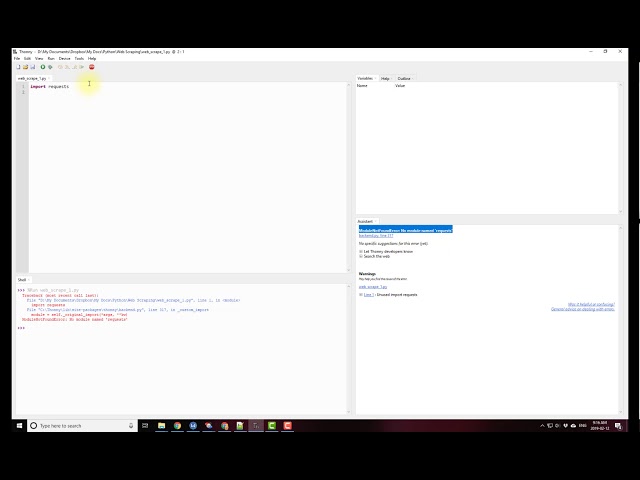Open the green Camtasia taskbar icon

272,426
